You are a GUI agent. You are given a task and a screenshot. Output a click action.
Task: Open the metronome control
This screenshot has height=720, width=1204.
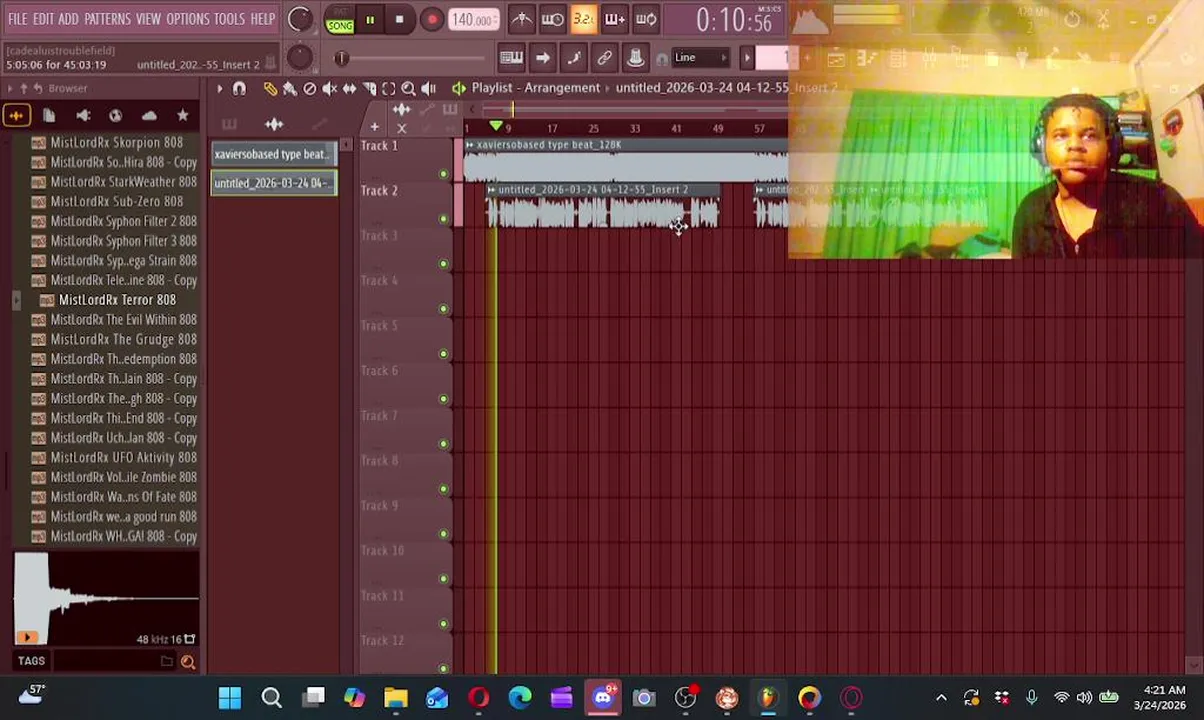click(x=522, y=19)
